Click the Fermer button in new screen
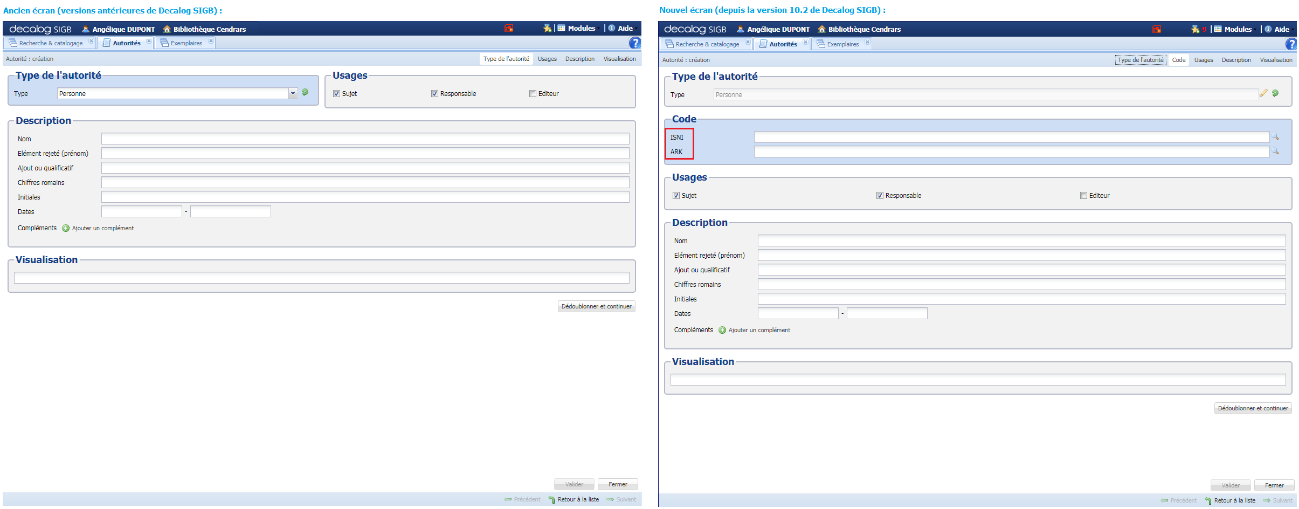The height and width of the screenshot is (509, 1299). pyautogui.click(x=1273, y=485)
